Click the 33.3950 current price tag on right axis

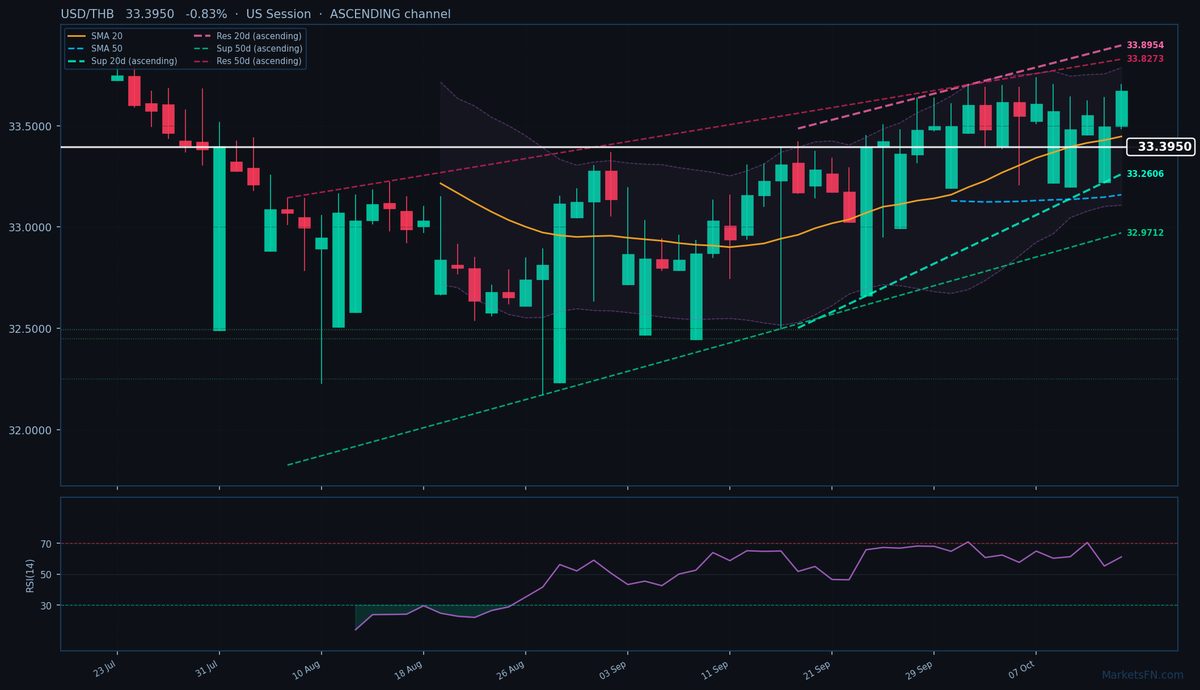click(x=1161, y=147)
